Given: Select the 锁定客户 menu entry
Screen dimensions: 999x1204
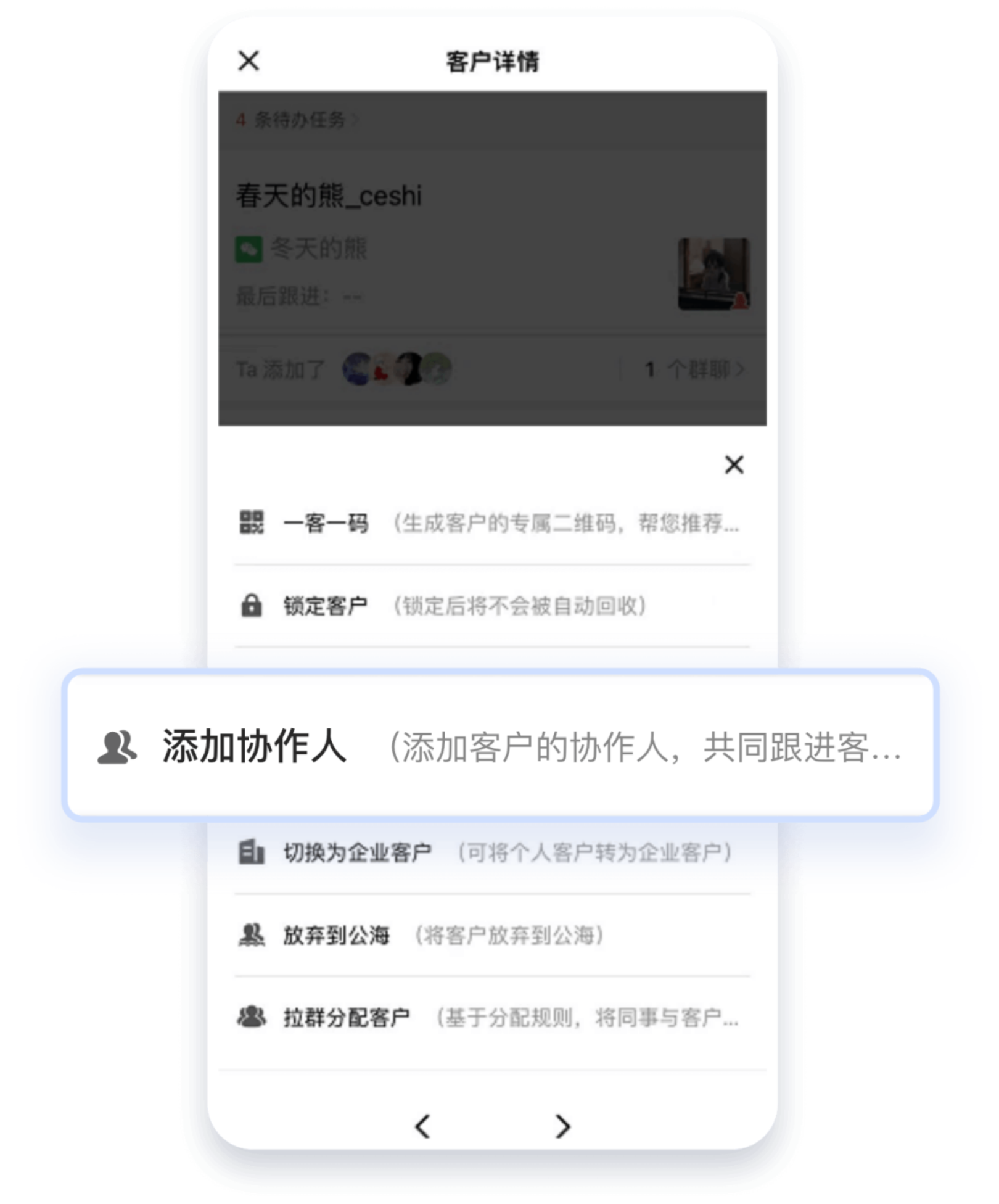Looking at the screenshot, I should (492, 606).
